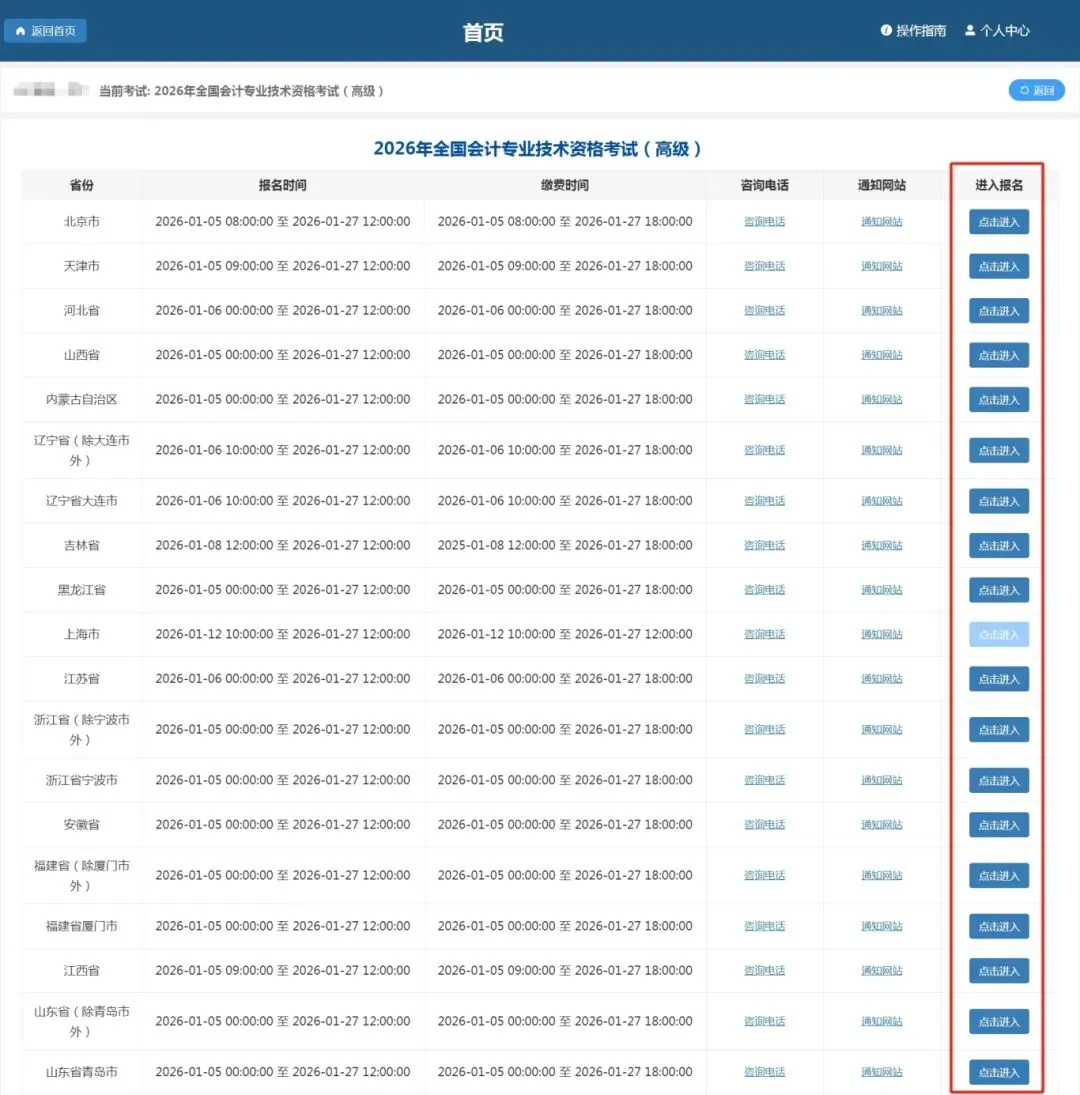Click 点击进入 for 福建省(除厦门市外)
Screen dimensions: 1080x1095
coord(998,876)
